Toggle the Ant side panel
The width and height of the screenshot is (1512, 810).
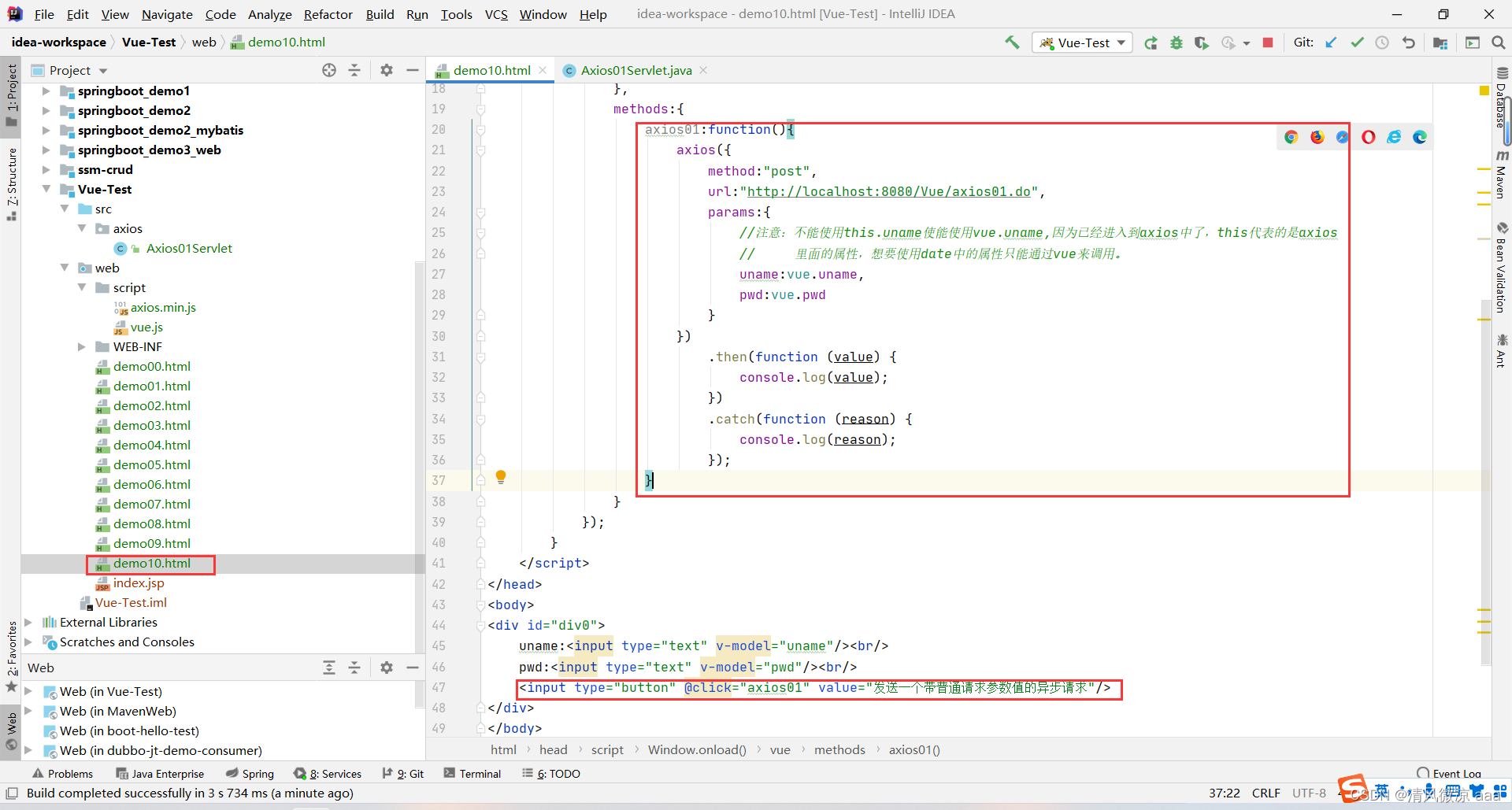(x=1502, y=351)
